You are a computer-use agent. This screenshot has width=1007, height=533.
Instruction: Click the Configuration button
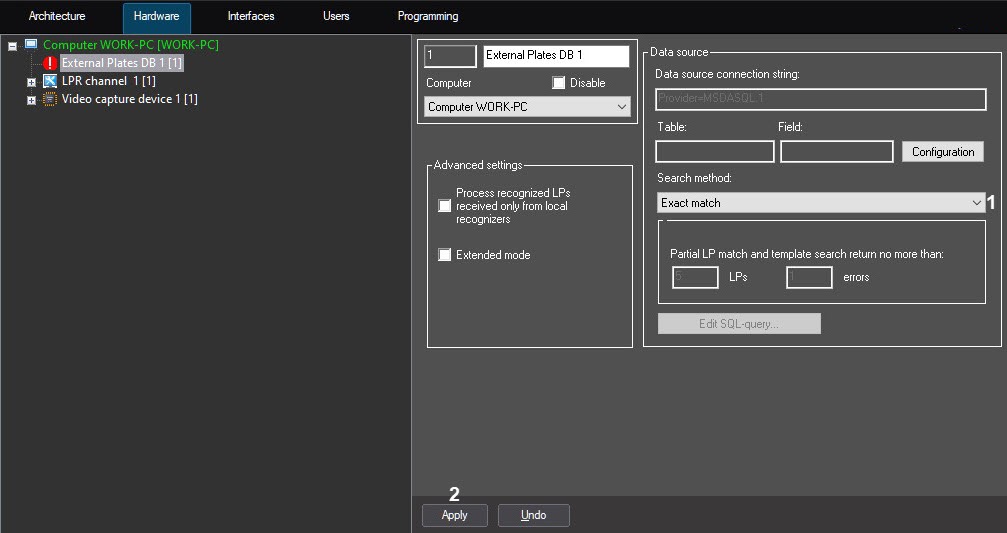pos(942,152)
